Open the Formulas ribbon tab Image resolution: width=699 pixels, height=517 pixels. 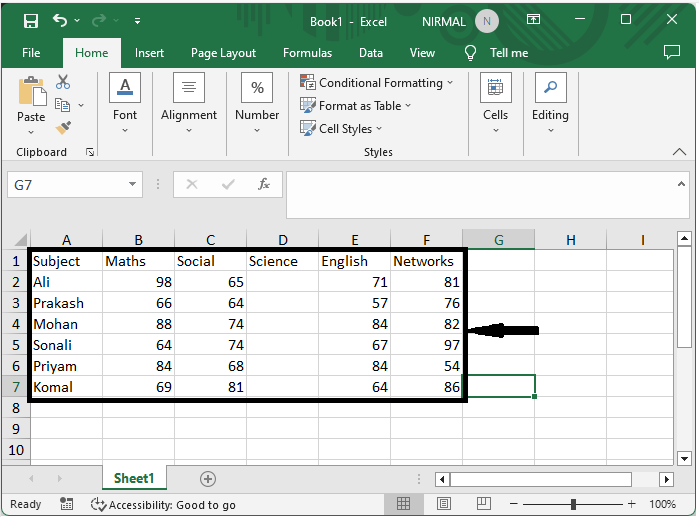coord(307,53)
